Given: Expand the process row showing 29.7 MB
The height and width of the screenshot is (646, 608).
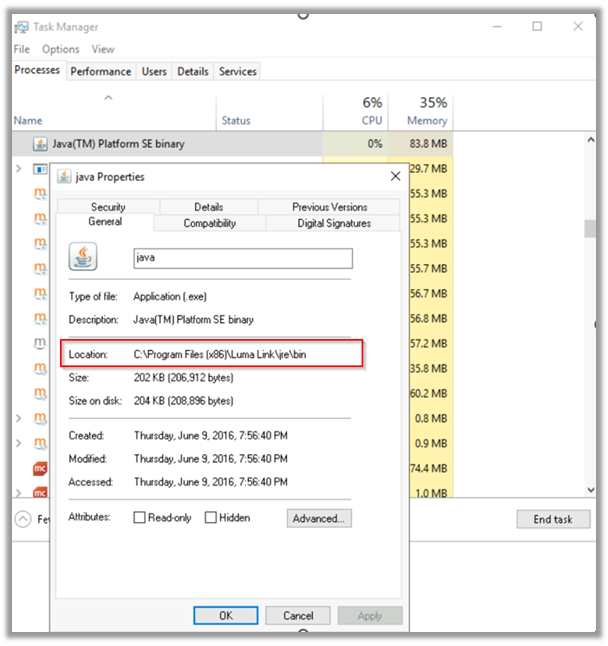Looking at the screenshot, I should click(x=19, y=168).
